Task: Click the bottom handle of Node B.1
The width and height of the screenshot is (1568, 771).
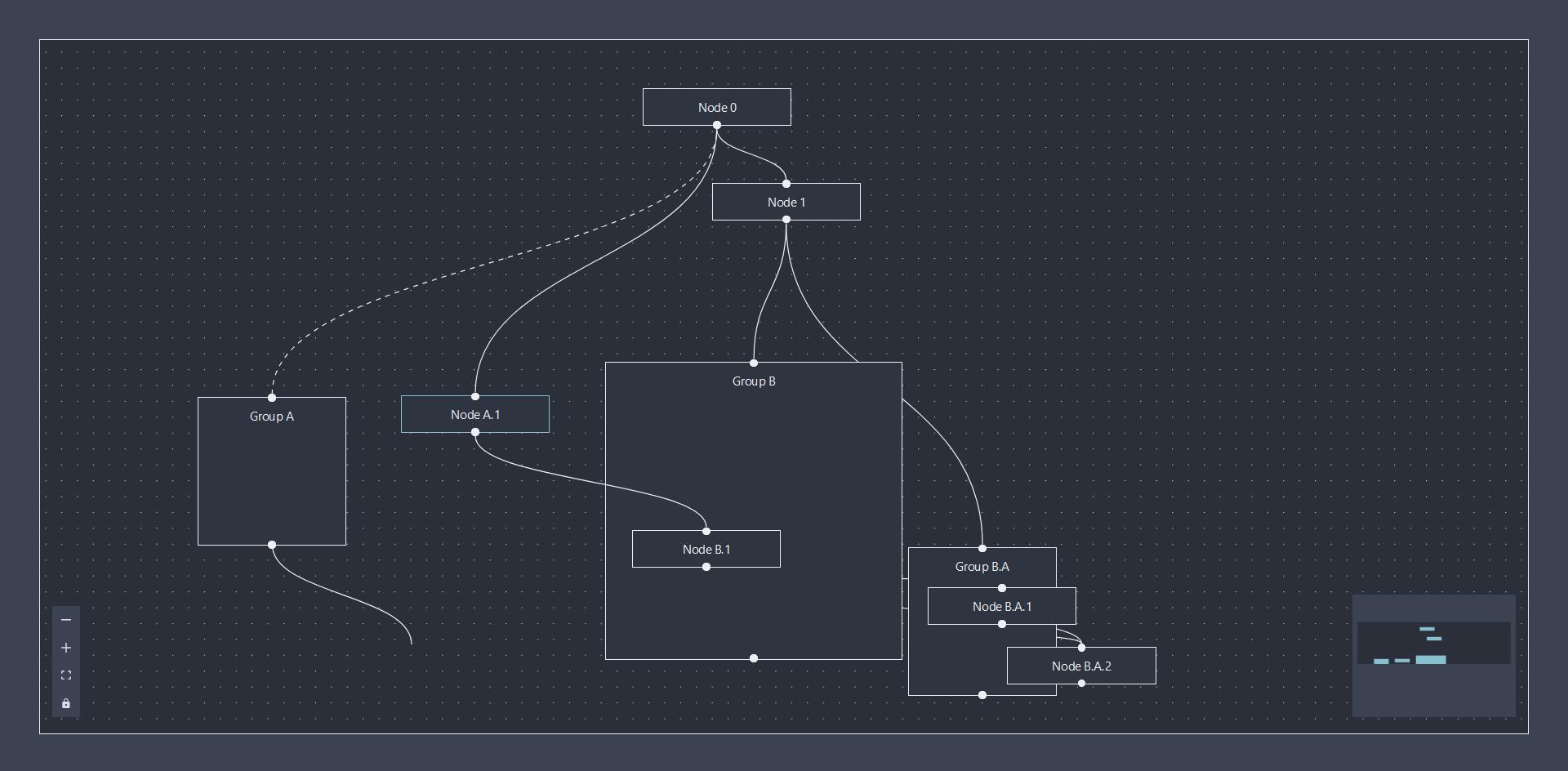Action: coord(706,567)
